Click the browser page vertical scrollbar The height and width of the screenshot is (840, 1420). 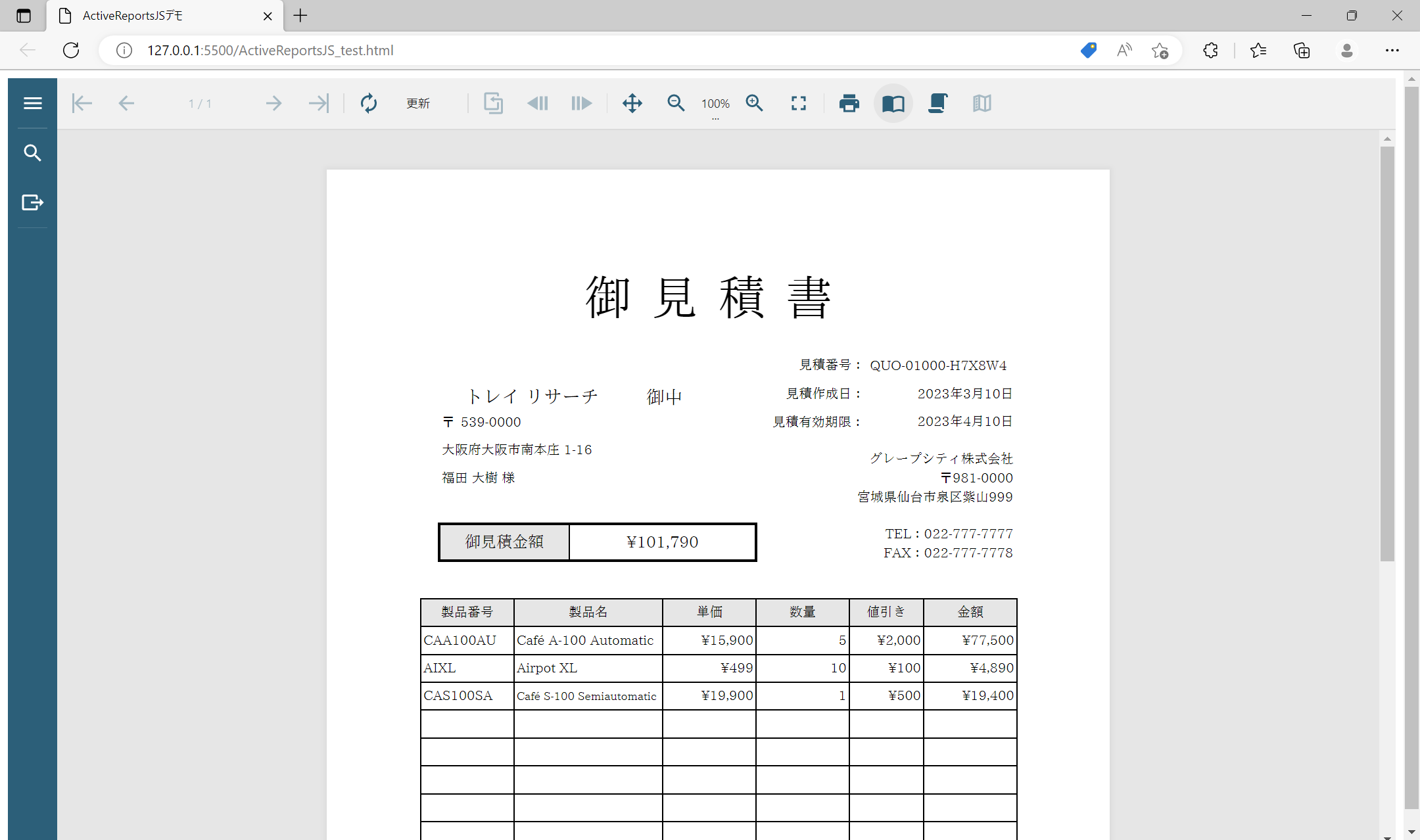[1411, 447]
